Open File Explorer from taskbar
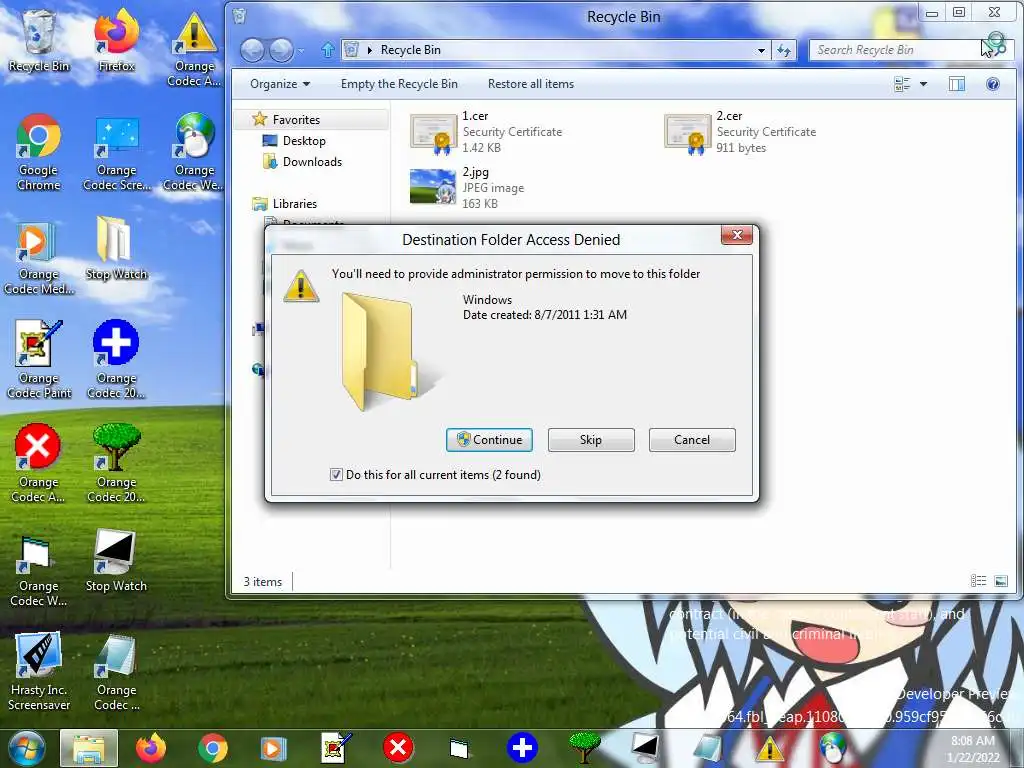1024x768 pixels. point(89,748)
